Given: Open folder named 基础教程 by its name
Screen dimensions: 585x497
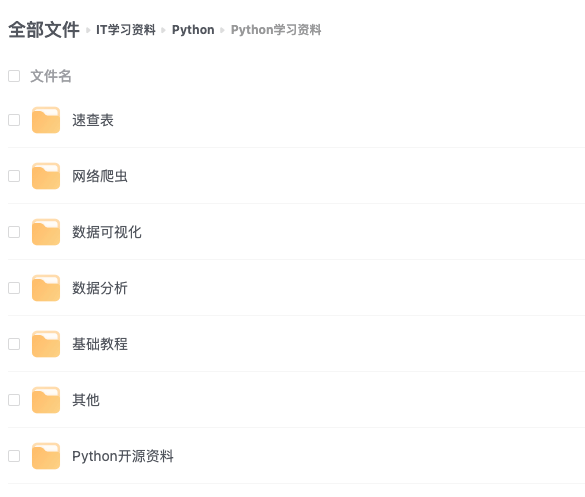Looking at the screenshot, I should [100, 344].
